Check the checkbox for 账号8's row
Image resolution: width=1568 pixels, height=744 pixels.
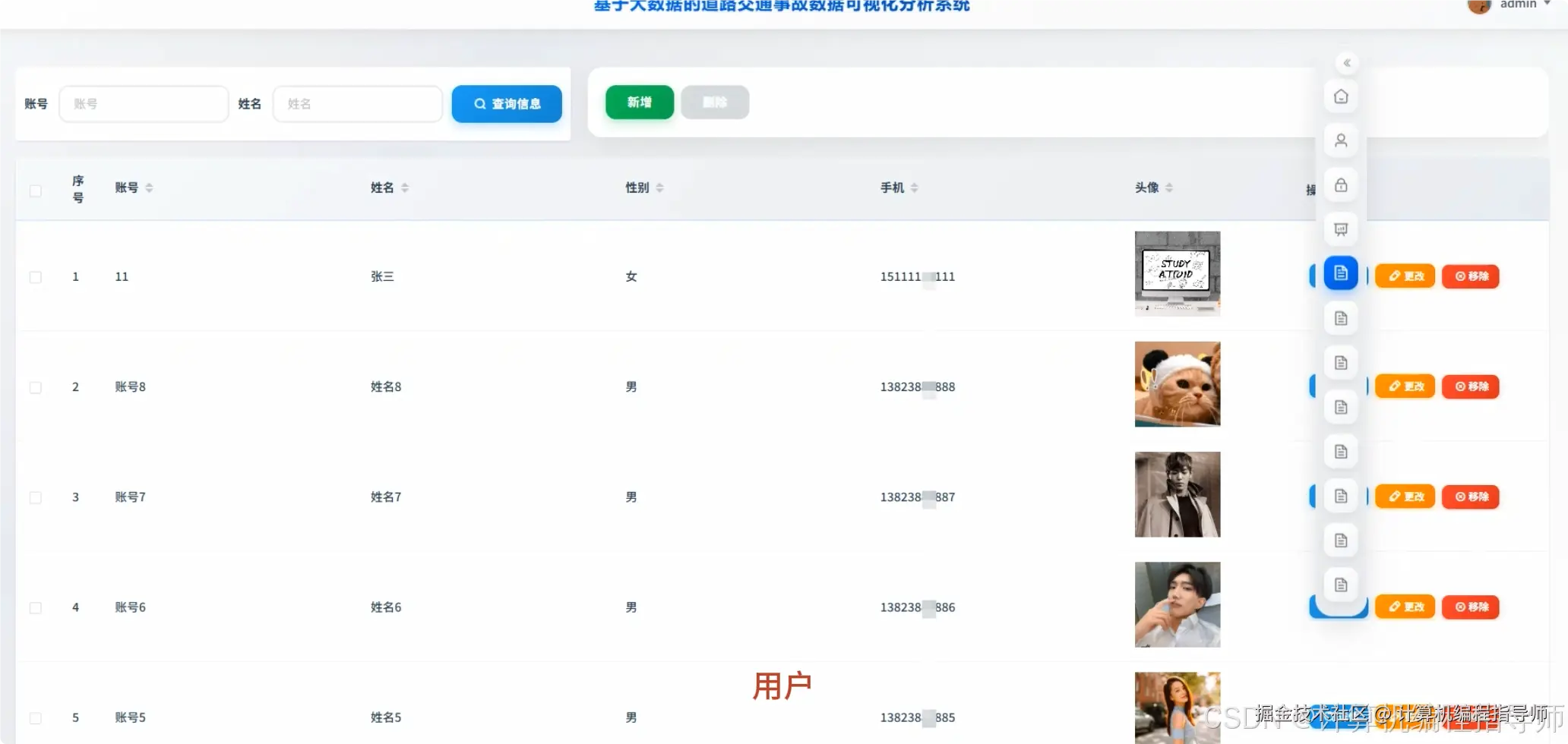point(36,386)
